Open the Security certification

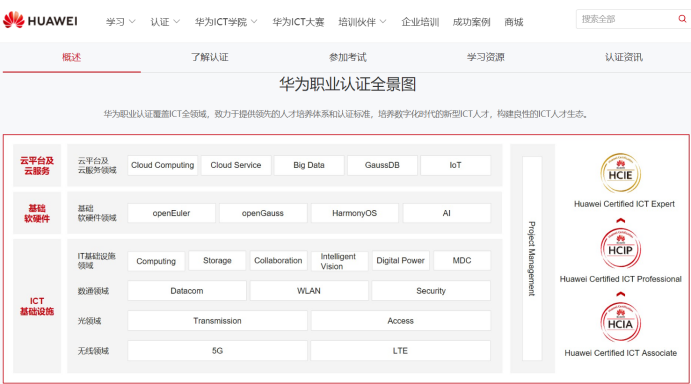431,291
